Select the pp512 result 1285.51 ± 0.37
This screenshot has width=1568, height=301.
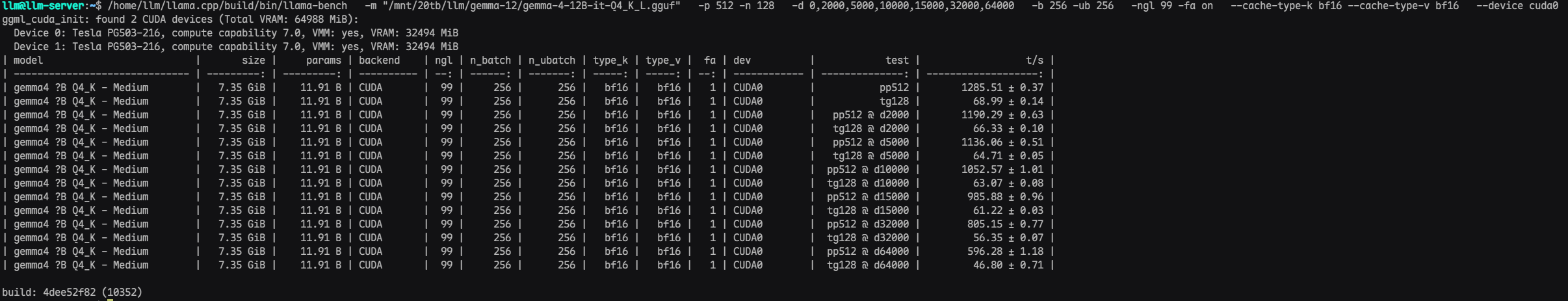1002,88
